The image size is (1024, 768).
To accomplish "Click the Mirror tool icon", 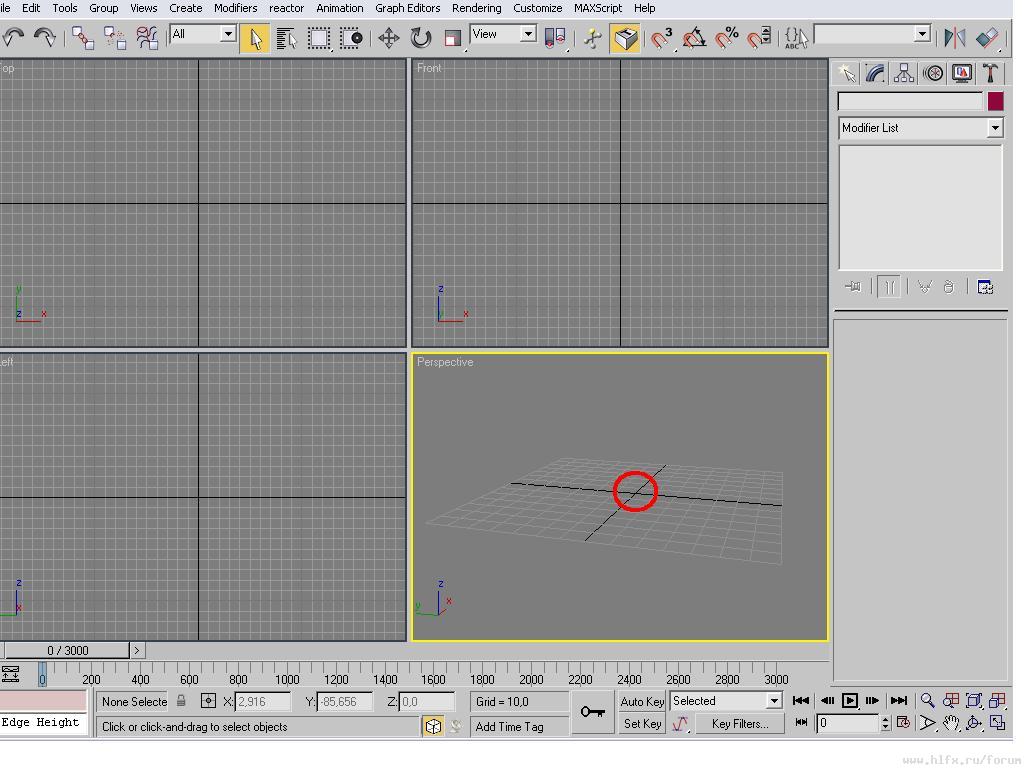I will pos(954,38).
